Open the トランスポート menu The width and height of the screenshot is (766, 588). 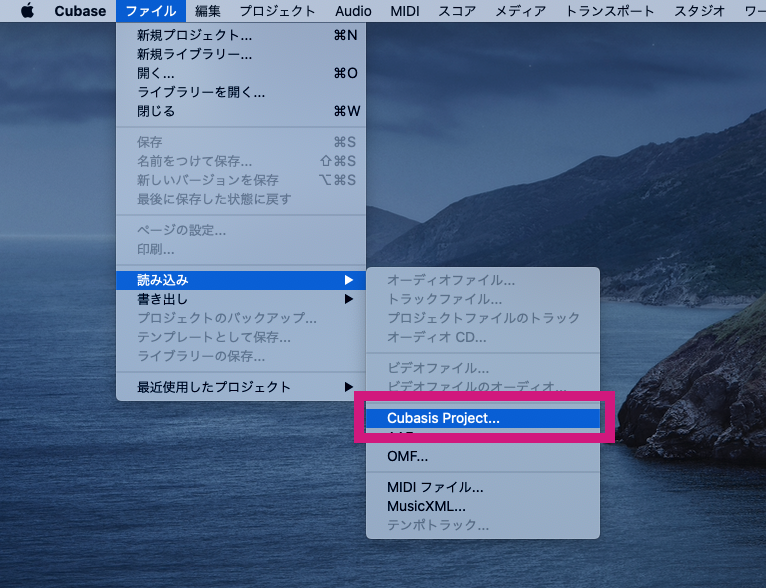610,11
